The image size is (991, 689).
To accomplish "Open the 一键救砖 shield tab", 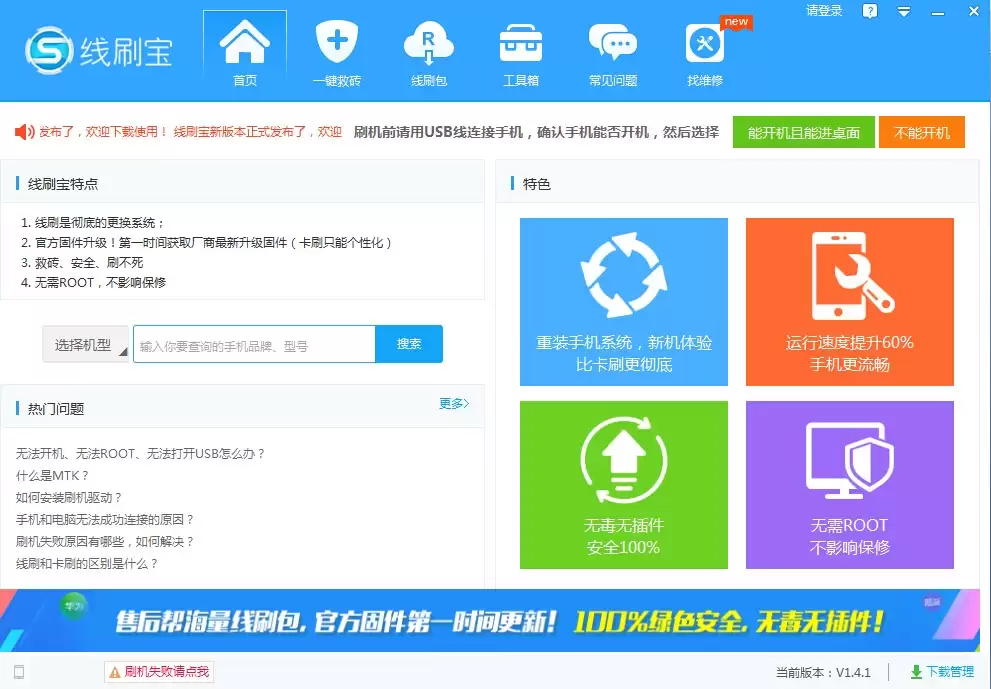I will [337, 54].
